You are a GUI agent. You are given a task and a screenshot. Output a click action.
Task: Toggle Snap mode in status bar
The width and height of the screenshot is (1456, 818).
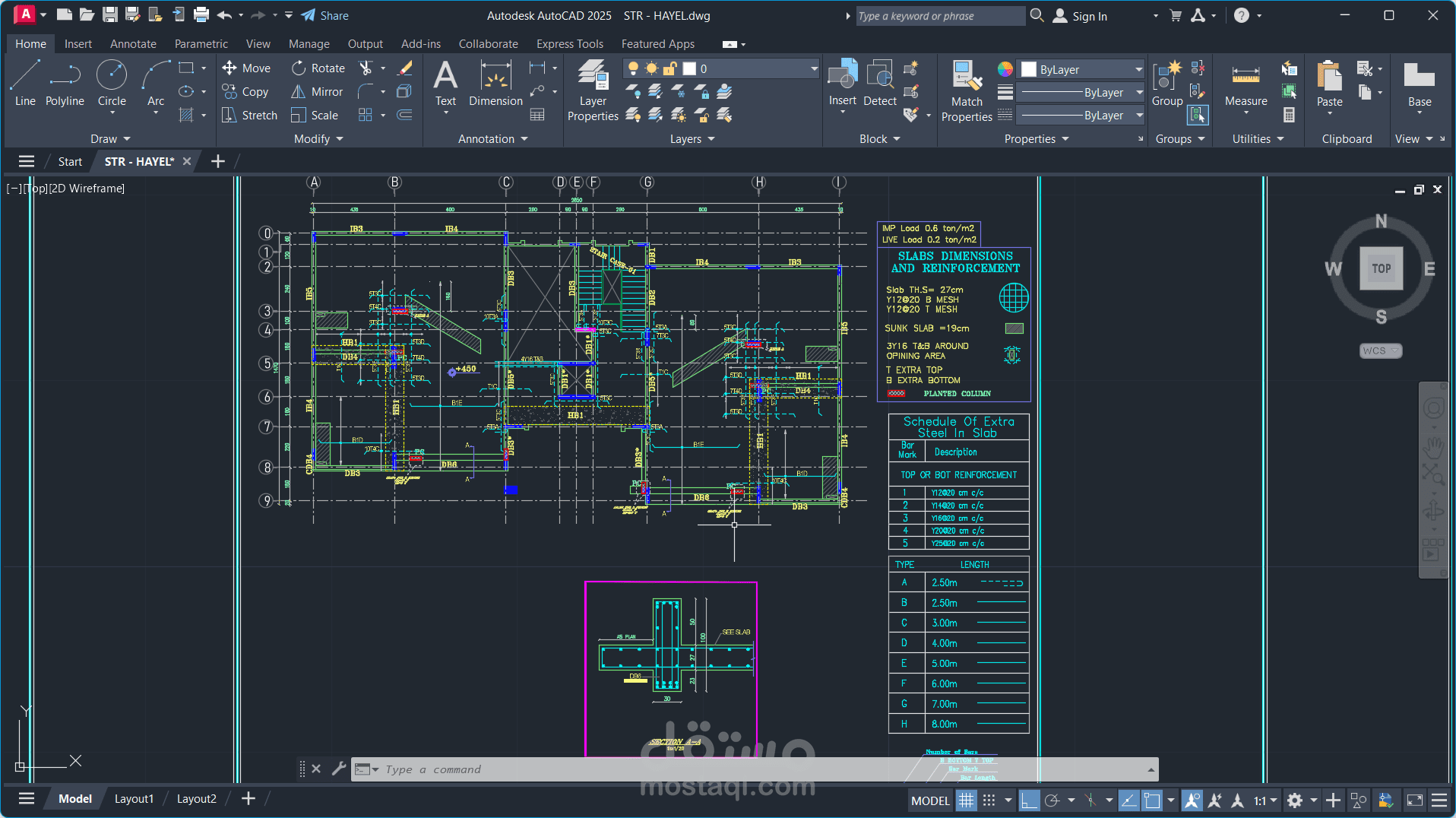(x=989, y=800)
